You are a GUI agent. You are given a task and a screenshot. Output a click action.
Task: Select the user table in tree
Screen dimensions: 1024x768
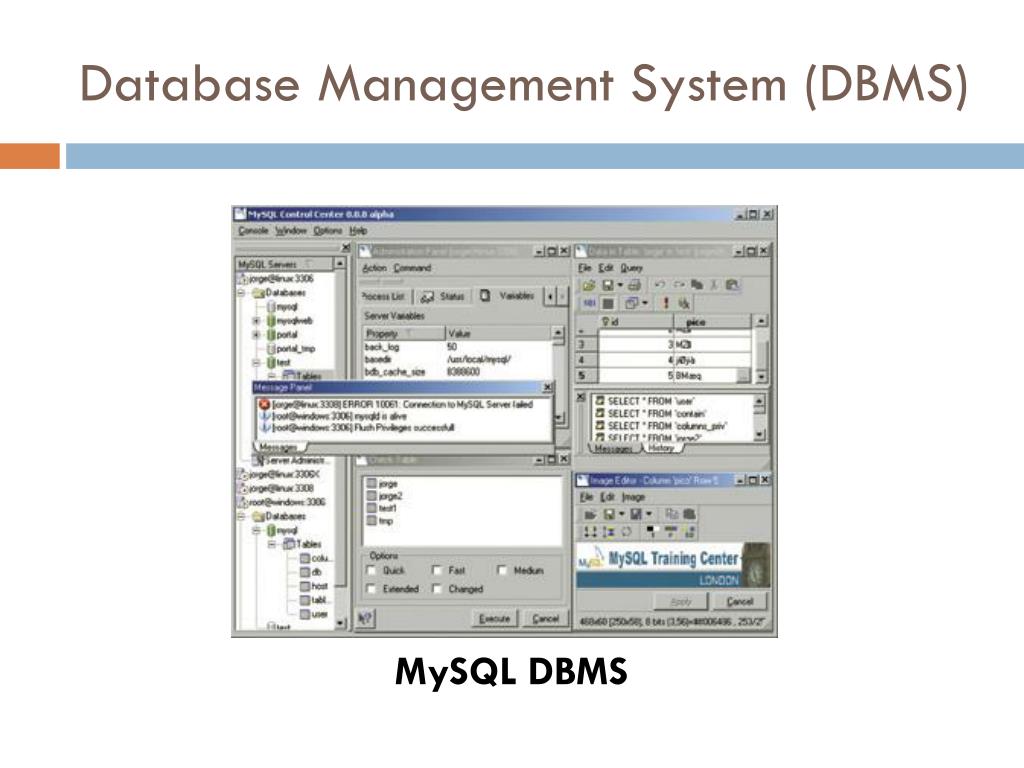[314, 615]
